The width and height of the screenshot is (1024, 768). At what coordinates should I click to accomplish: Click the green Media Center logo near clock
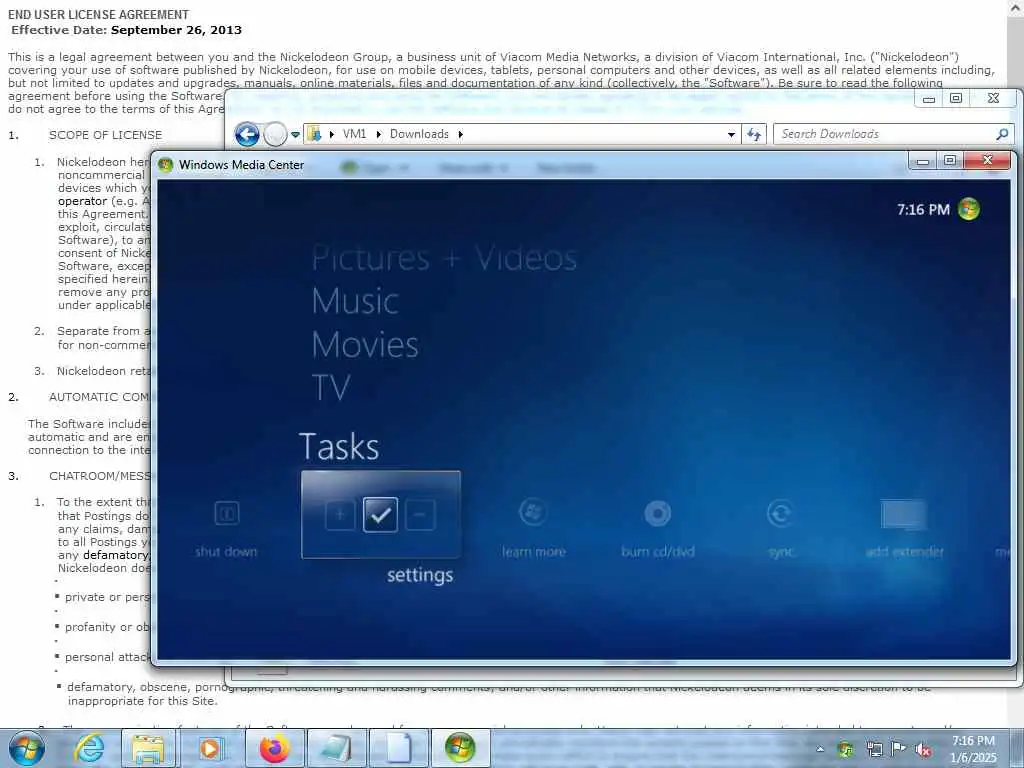(x=968, y=209)
